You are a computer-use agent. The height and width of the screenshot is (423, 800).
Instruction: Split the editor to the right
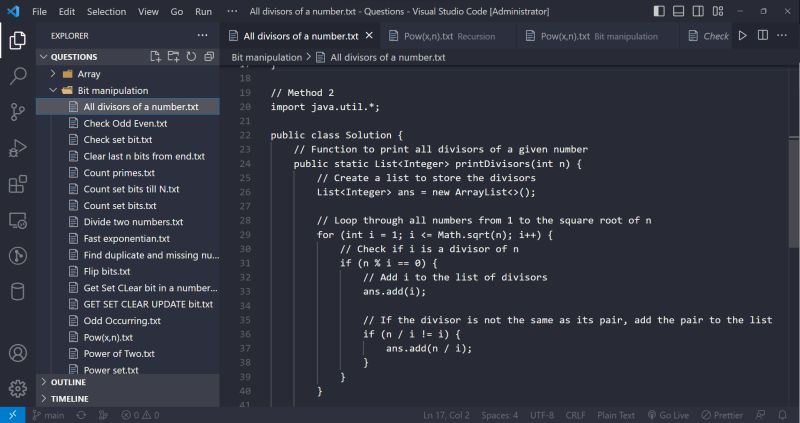[x=763, y=36]
